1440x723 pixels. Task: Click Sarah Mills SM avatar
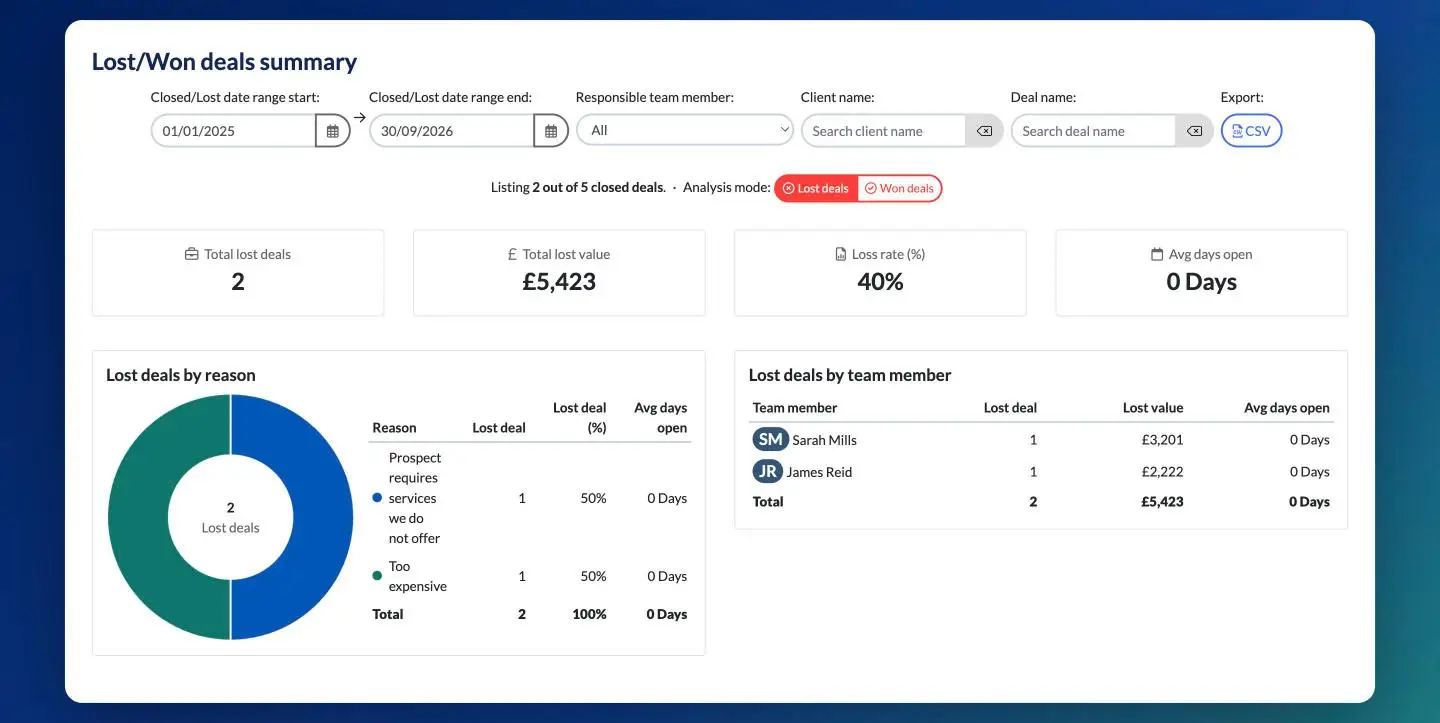pyautogui.click(x=770, y=440)
